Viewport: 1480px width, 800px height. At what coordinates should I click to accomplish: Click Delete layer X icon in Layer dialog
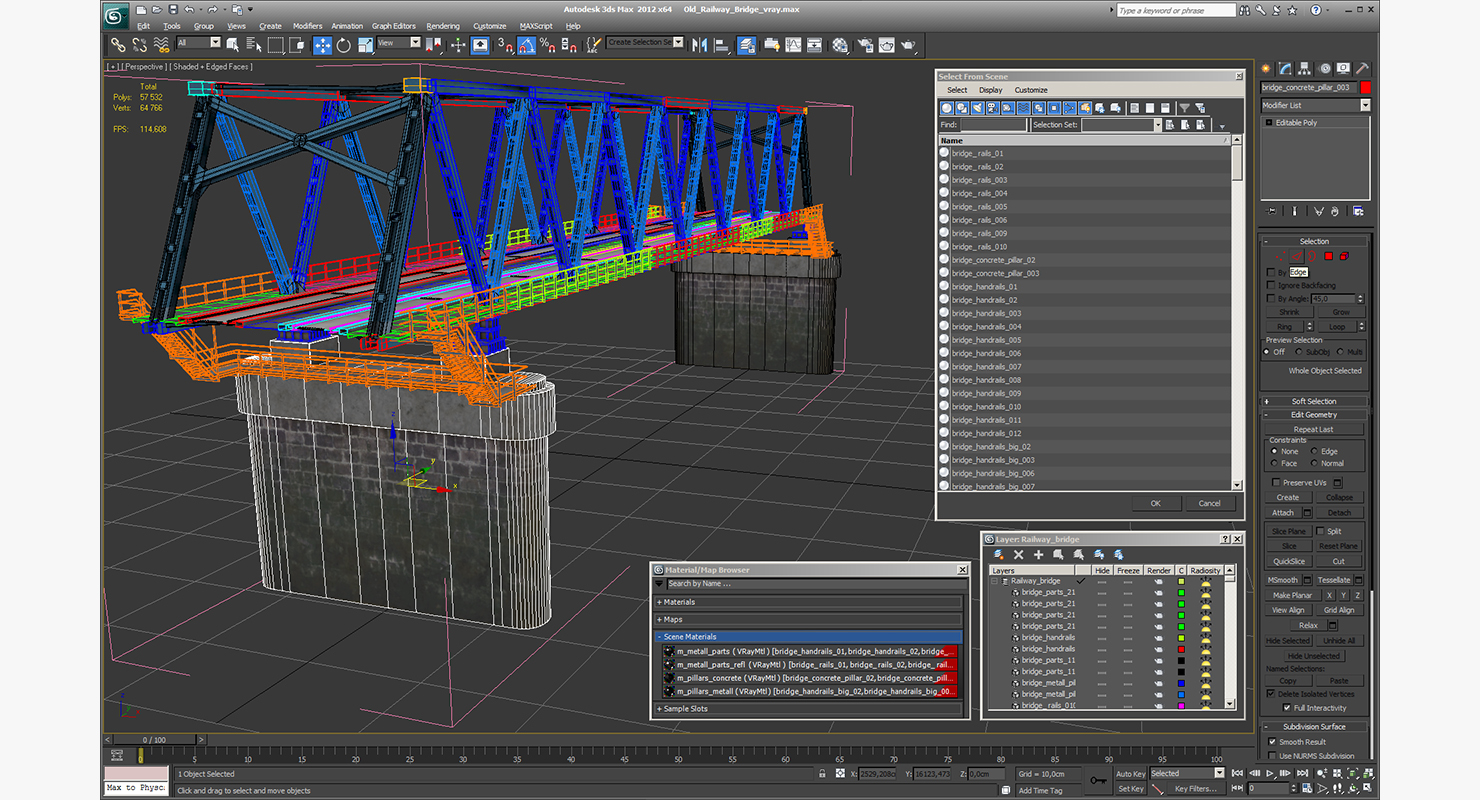[1019, 554]
